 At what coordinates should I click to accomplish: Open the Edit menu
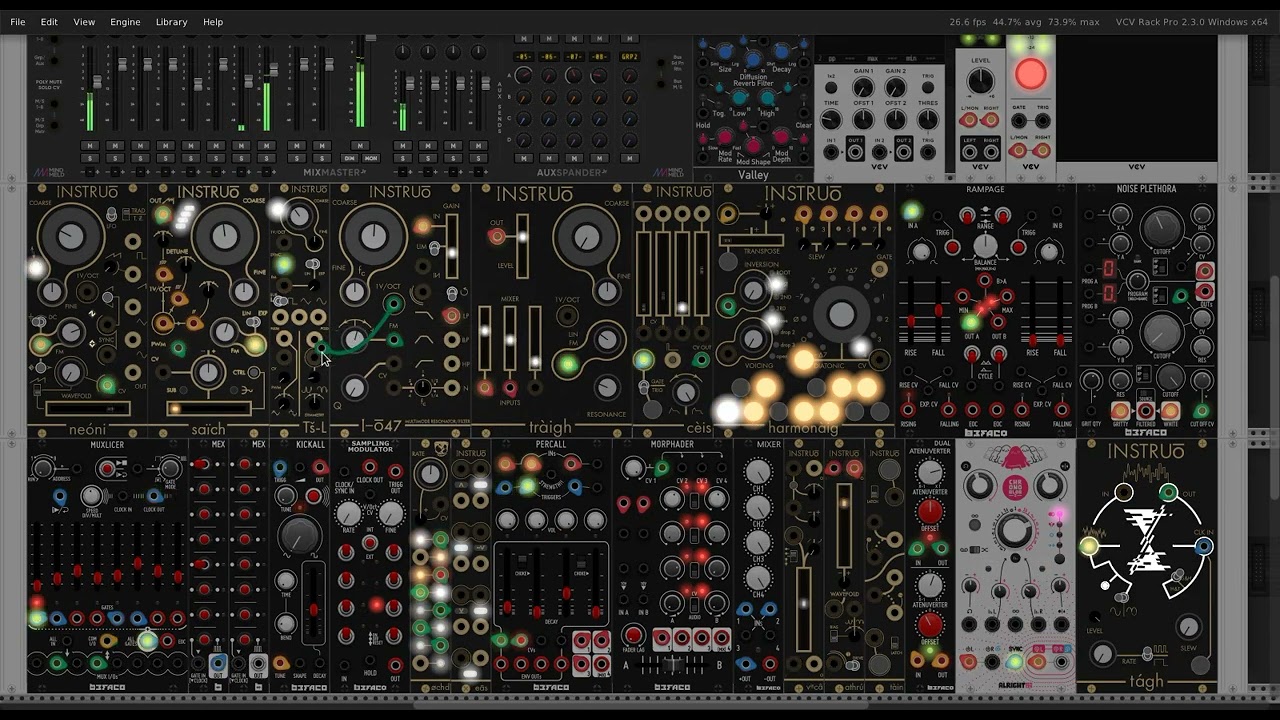point(49,21)
